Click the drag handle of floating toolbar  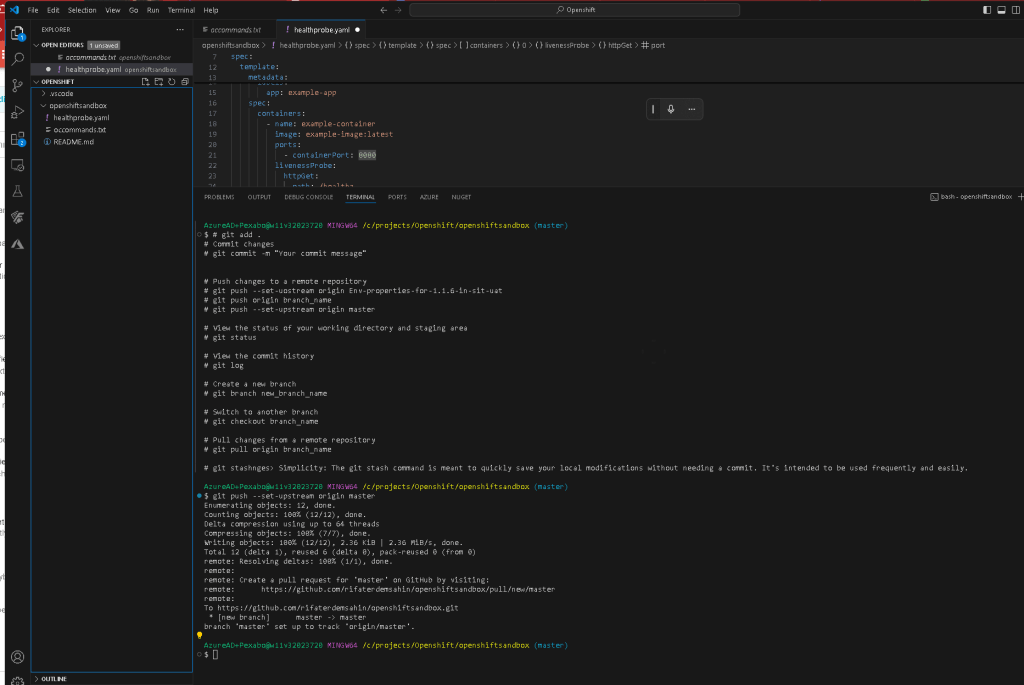(653, 109)
